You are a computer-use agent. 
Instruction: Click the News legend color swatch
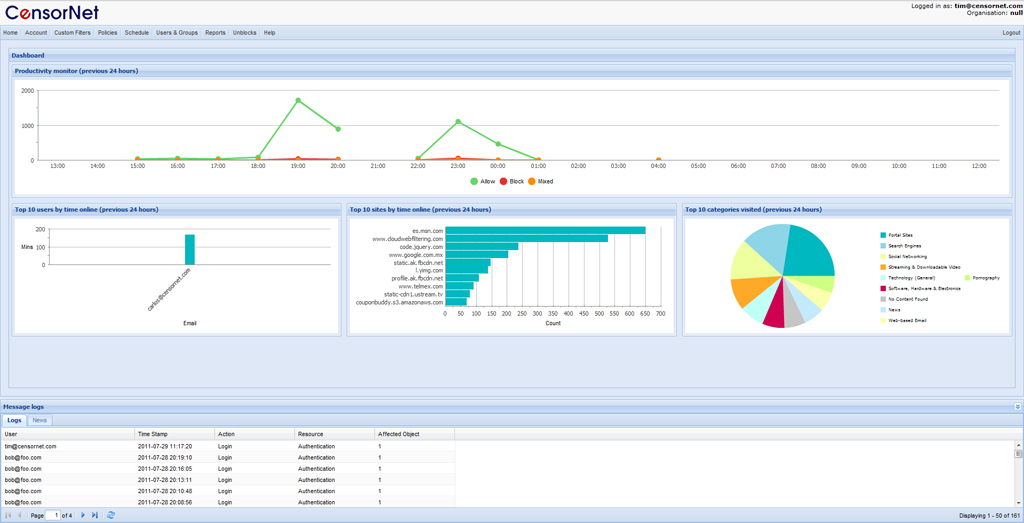click(x=884, y=310)
